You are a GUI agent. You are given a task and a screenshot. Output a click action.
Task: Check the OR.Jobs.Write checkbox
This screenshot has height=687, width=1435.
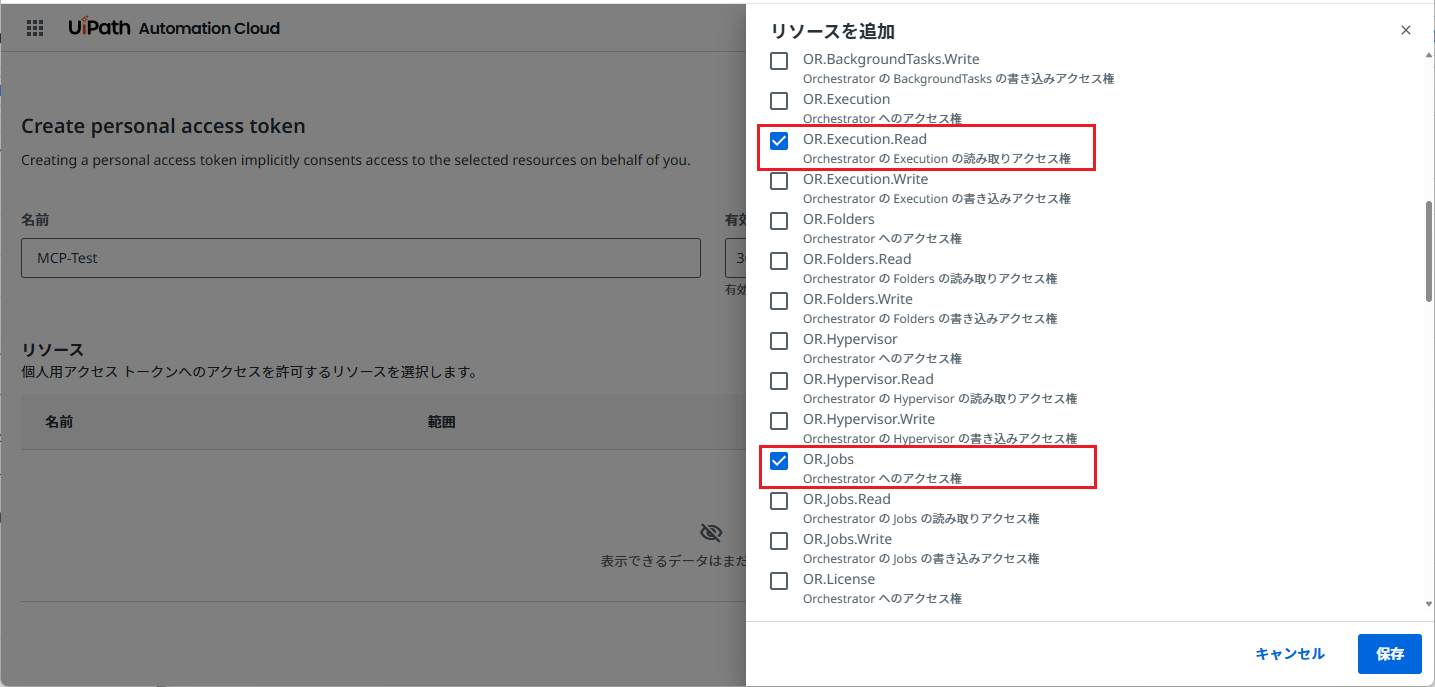pyautogui.click(x=779, y=541)
